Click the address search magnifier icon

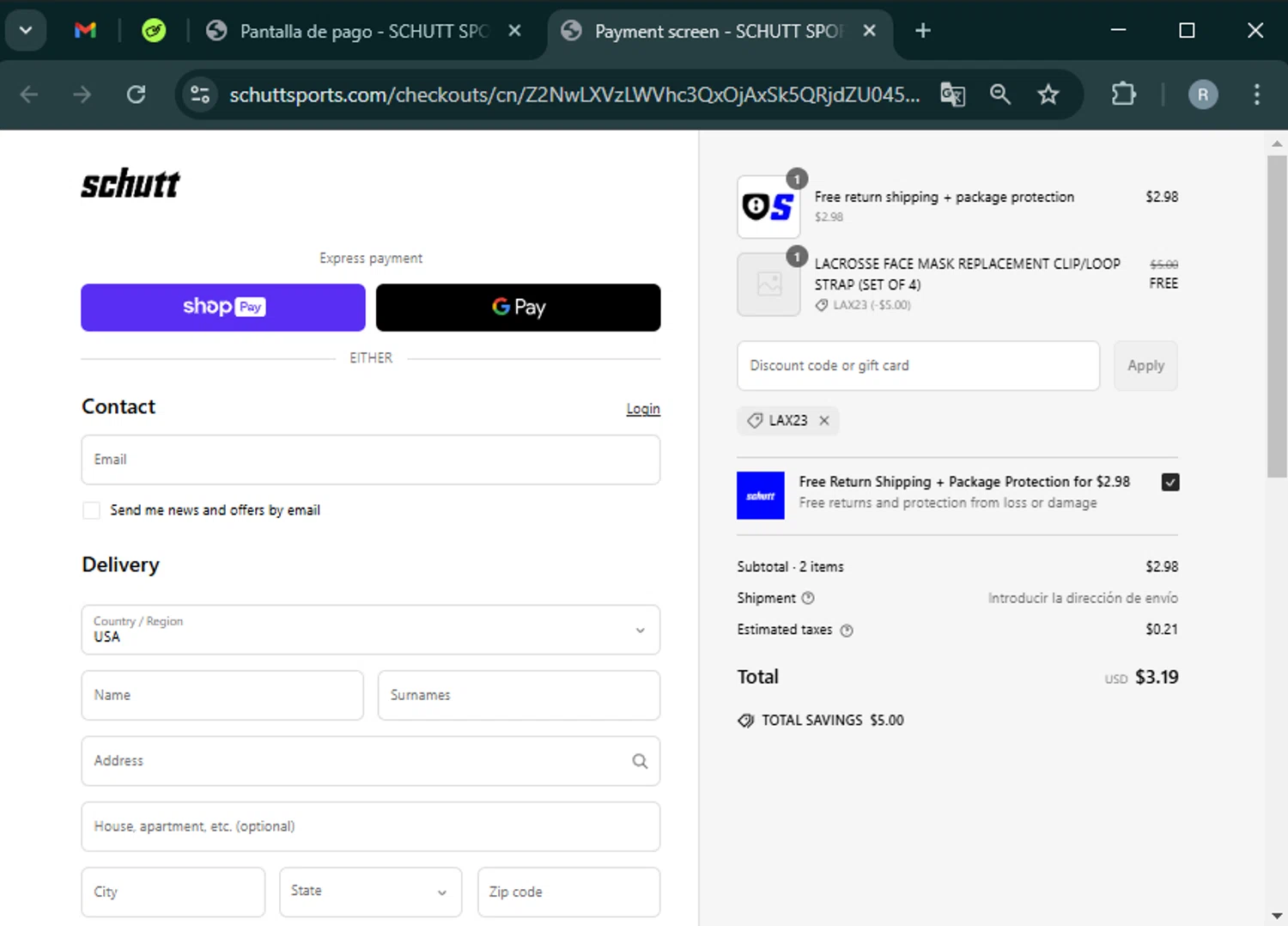(640, 761)
